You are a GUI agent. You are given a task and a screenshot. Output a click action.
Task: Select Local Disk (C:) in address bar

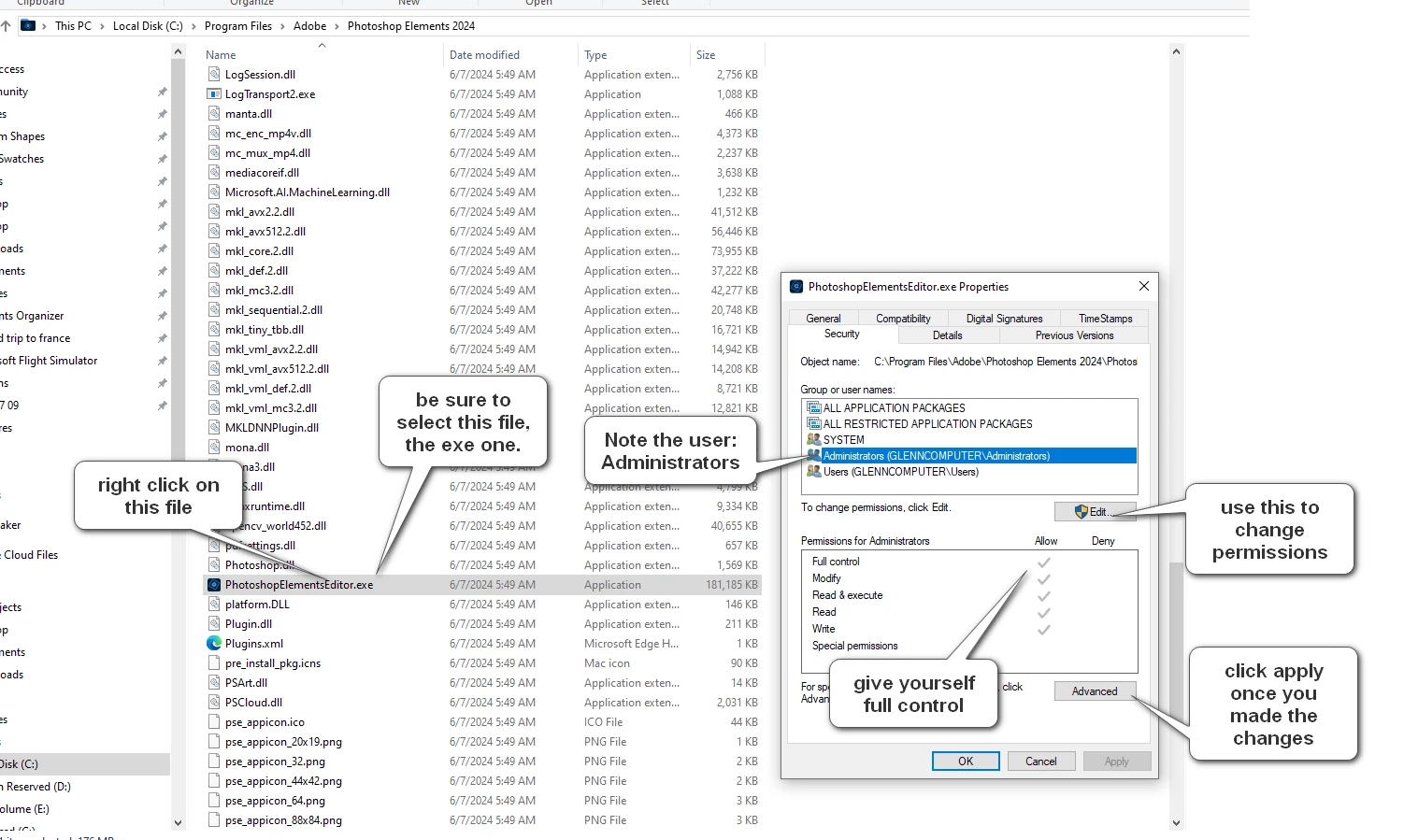pyautogui.click(x=148, y=26)
